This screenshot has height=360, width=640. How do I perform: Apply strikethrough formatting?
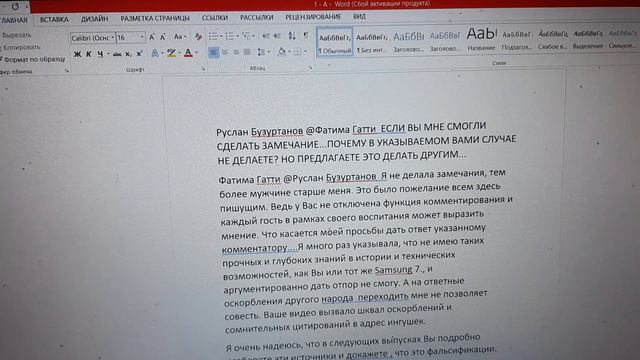pyautogui.click(x=117, y=54)
